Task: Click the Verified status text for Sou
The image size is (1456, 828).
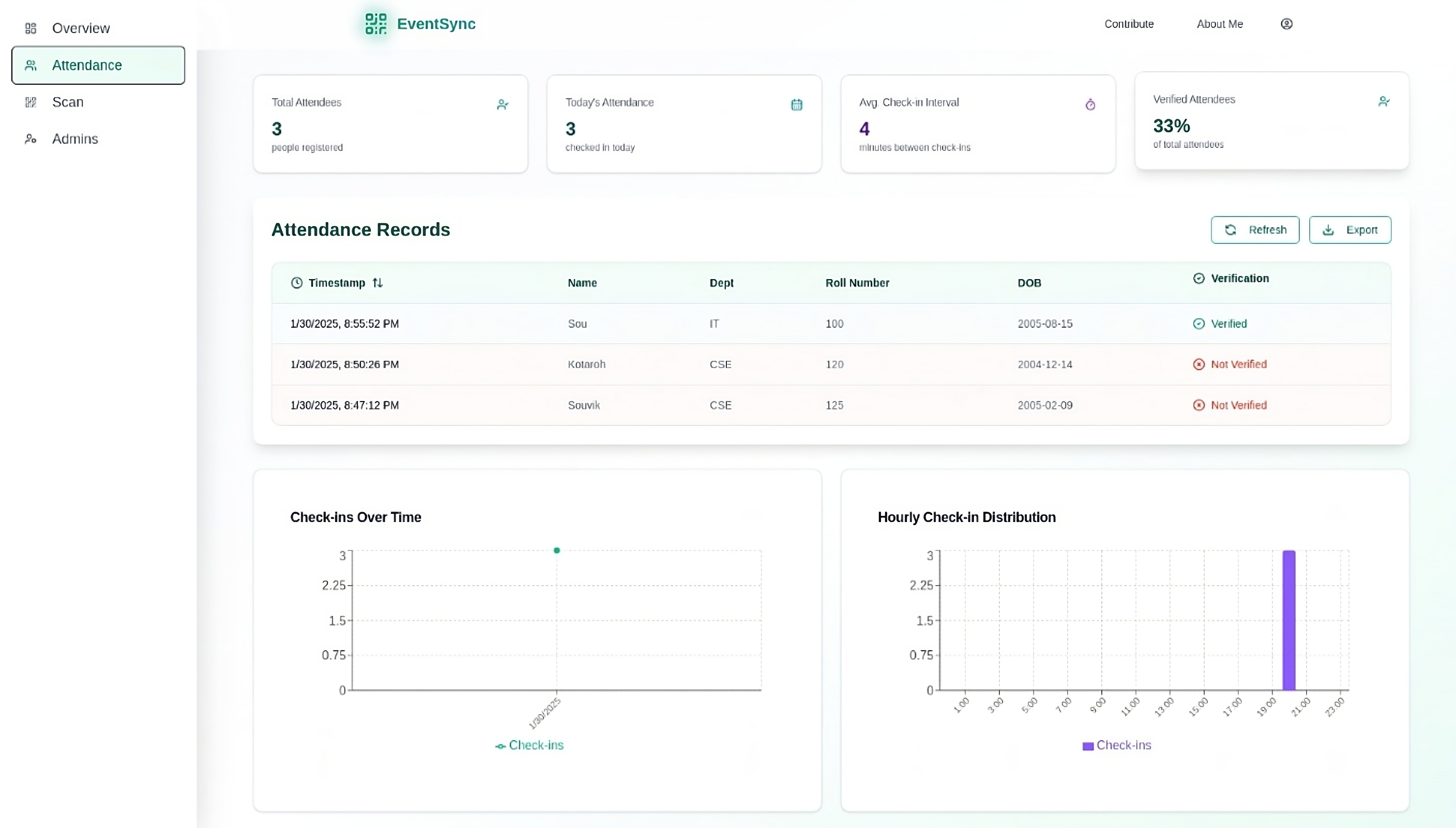Action: point(1228,324)
